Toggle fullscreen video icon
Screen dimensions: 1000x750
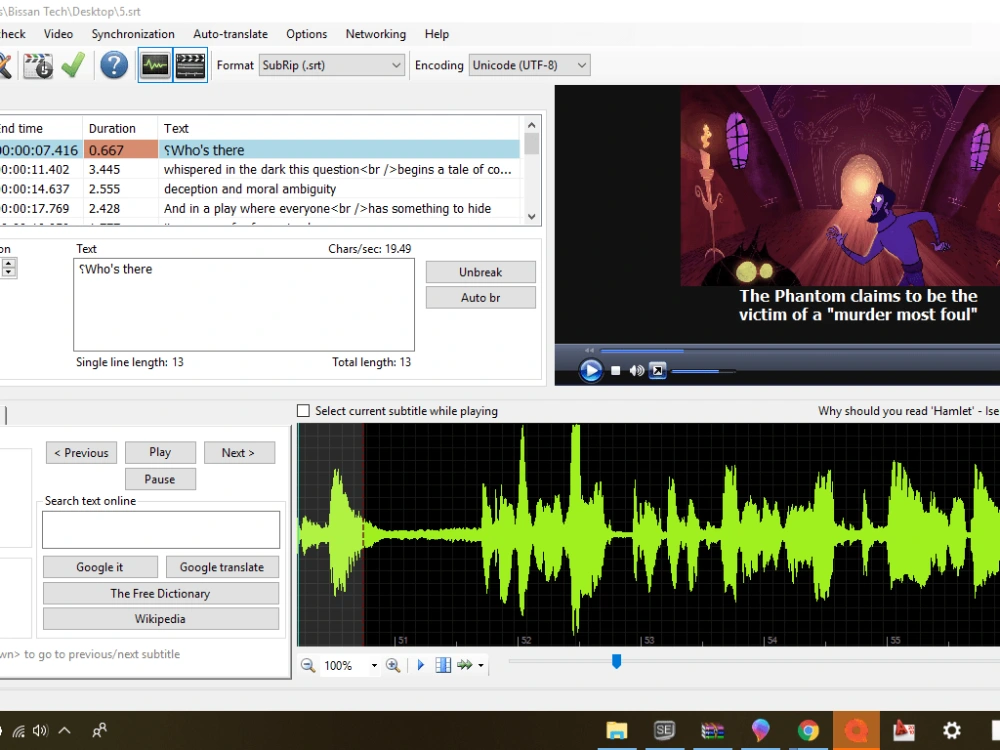click(x=658, y=371)
